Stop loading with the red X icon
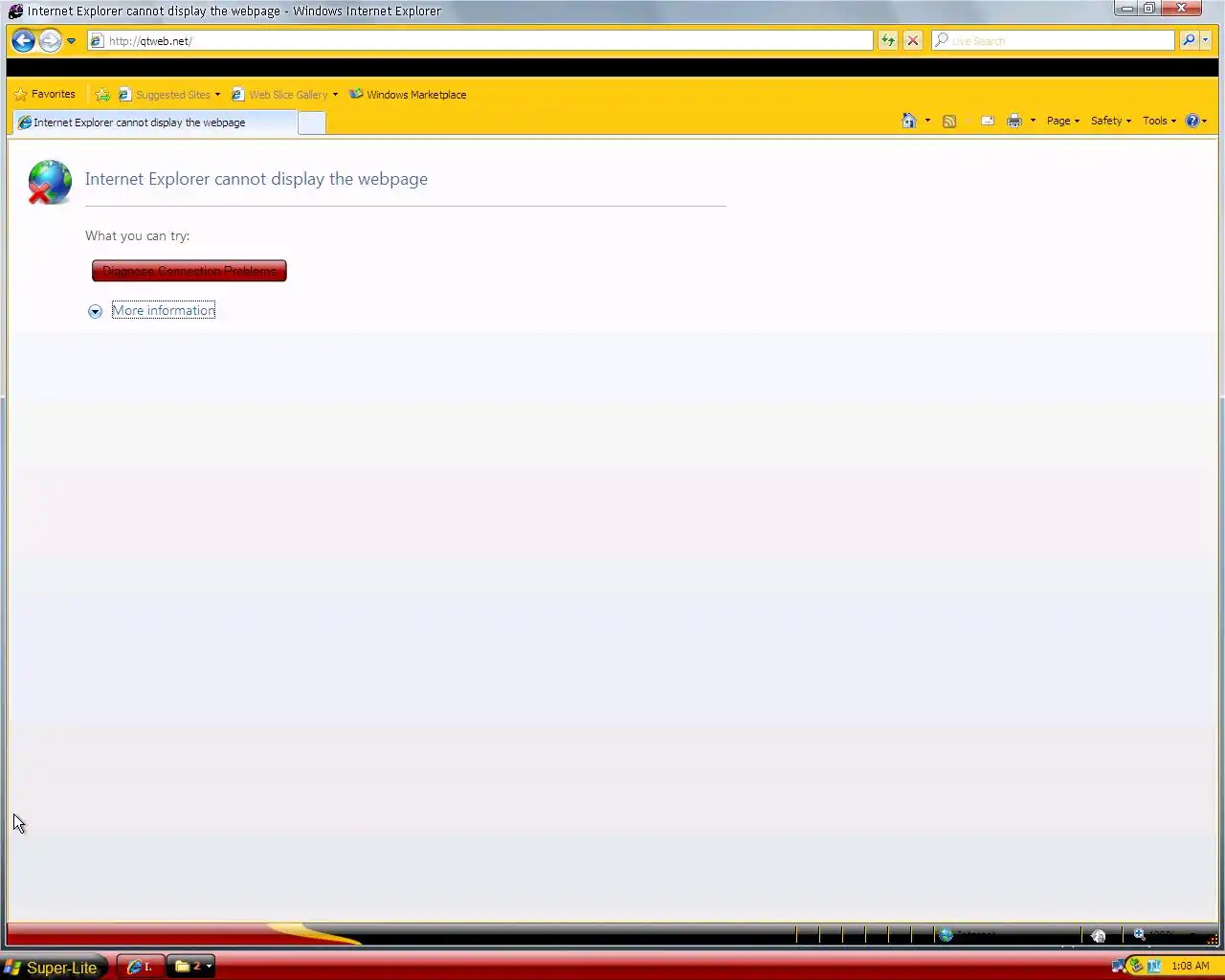This screenshot has width=1225, height=980. pos(913,41)
